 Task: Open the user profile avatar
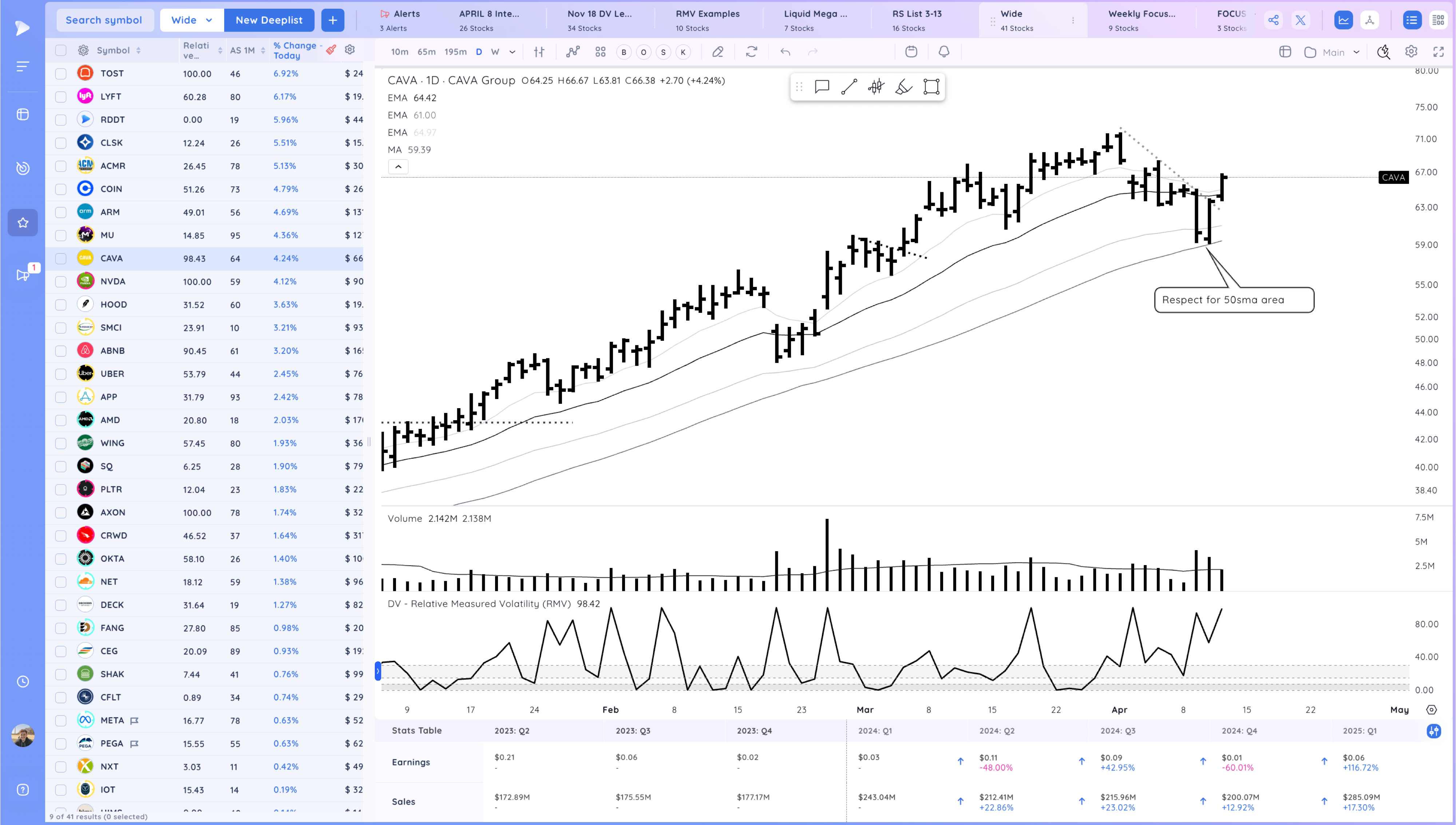point(23,735)
